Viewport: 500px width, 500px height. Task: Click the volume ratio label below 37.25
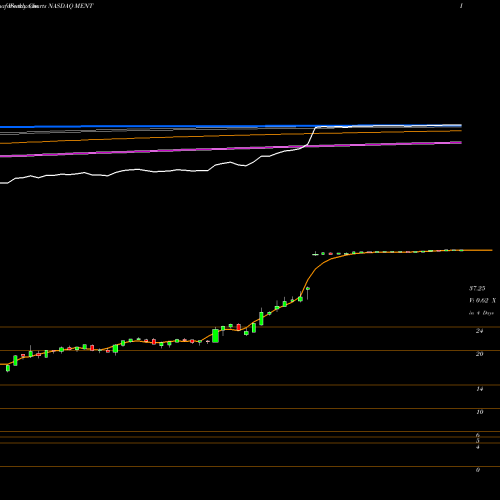482,301
